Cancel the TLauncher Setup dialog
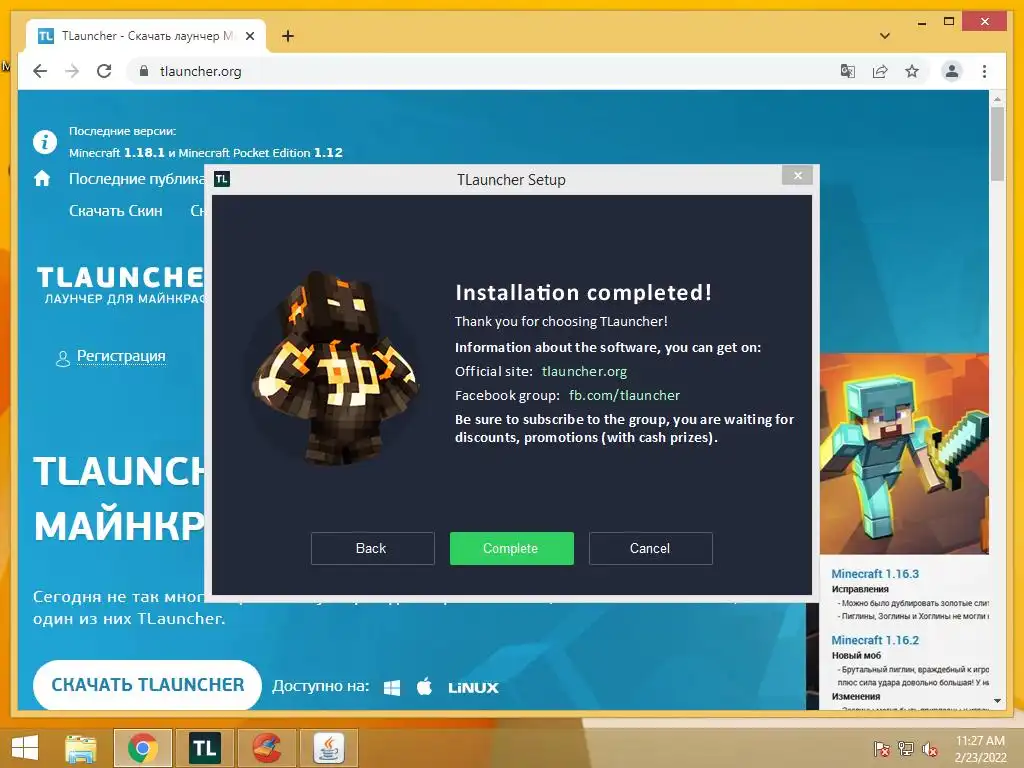 650,548
